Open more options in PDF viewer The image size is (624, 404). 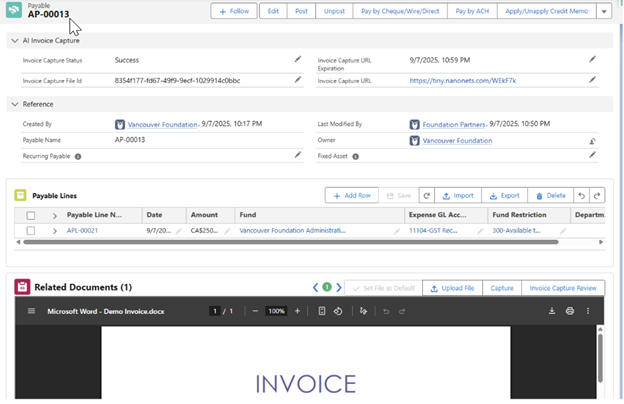coord(590,311)
